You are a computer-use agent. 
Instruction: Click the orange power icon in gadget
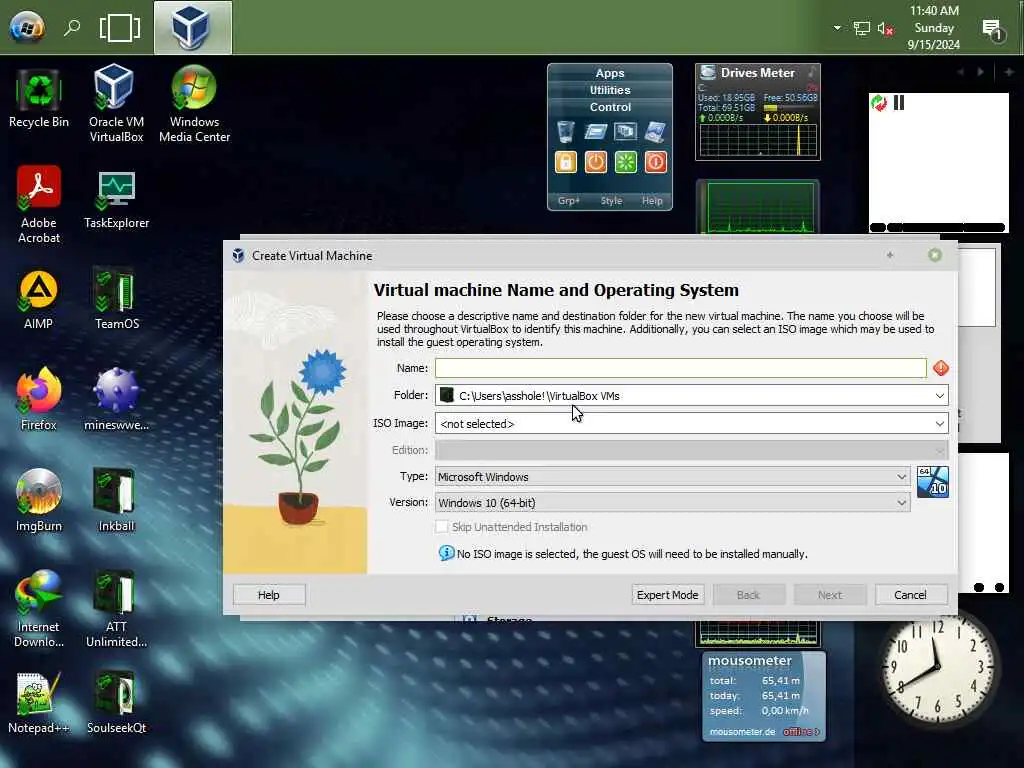click(596, 162)
